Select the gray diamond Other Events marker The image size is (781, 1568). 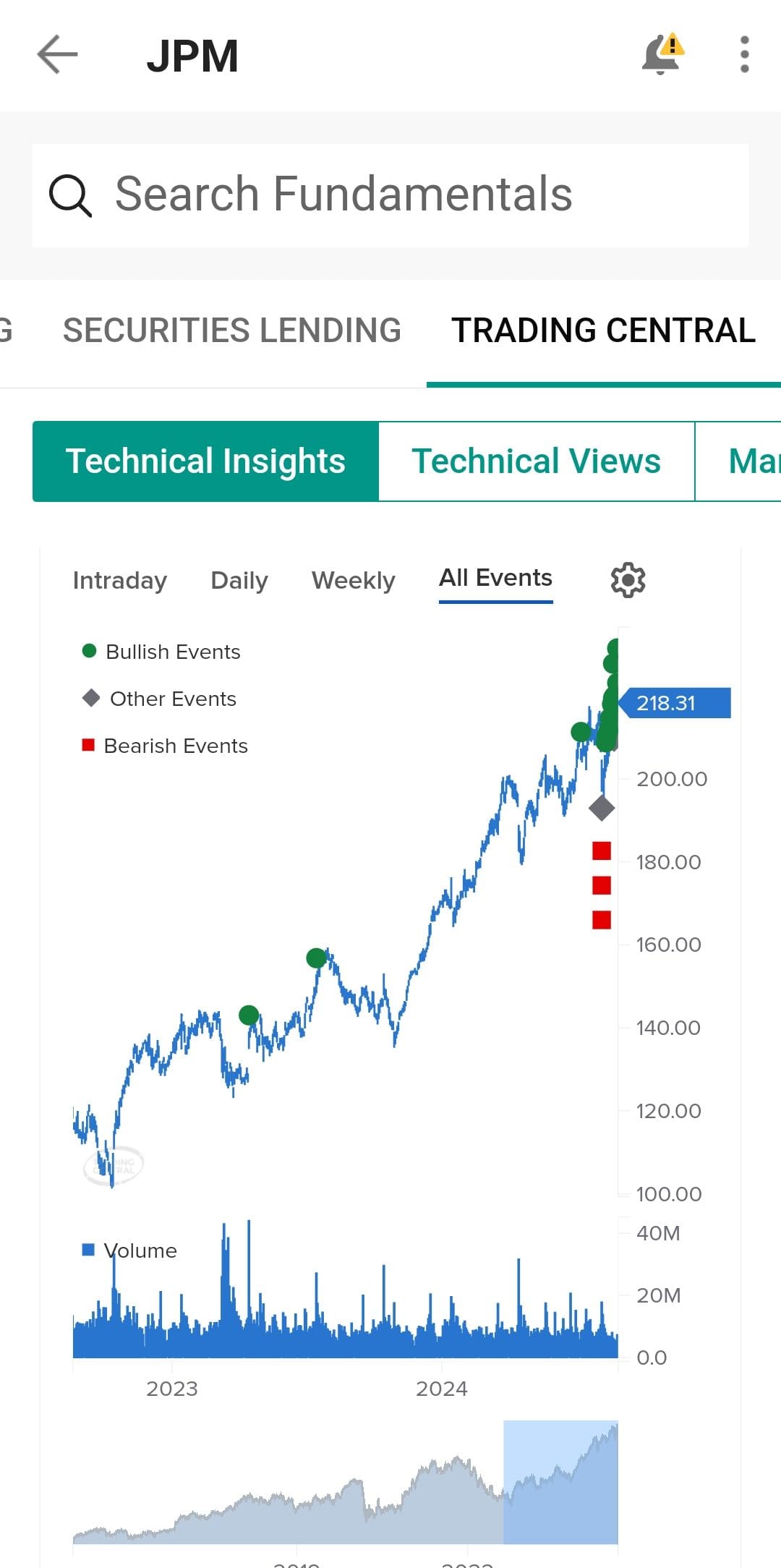[x=602, y=809]
